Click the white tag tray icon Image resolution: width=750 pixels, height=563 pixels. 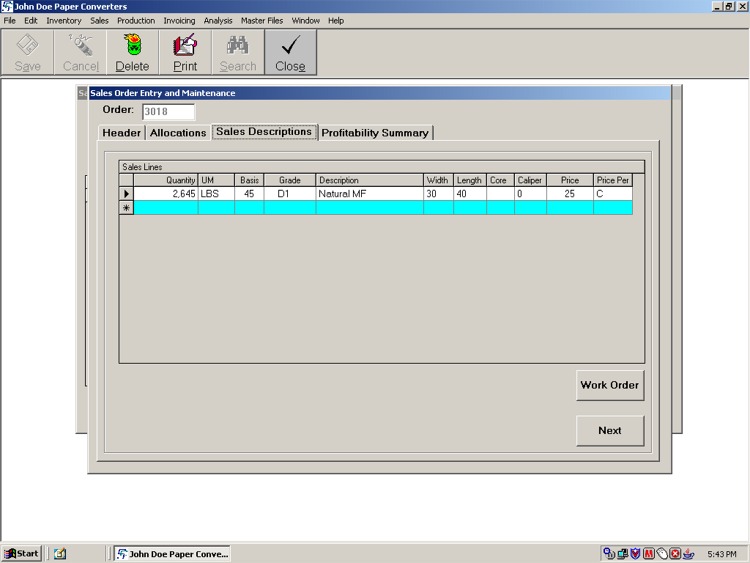tap(662, 554)
